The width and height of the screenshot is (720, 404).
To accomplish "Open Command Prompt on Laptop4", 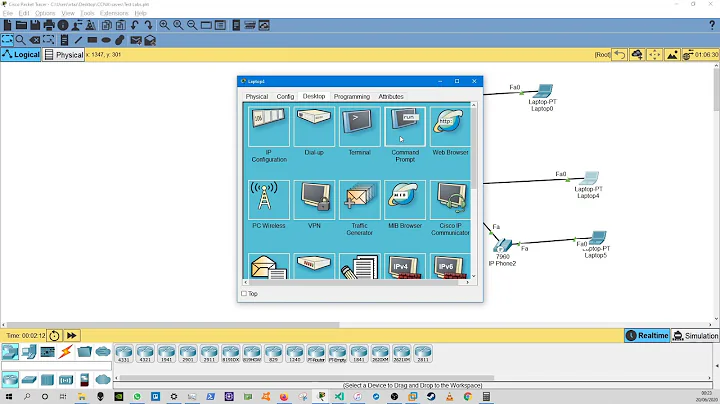I will coord(405,127).
